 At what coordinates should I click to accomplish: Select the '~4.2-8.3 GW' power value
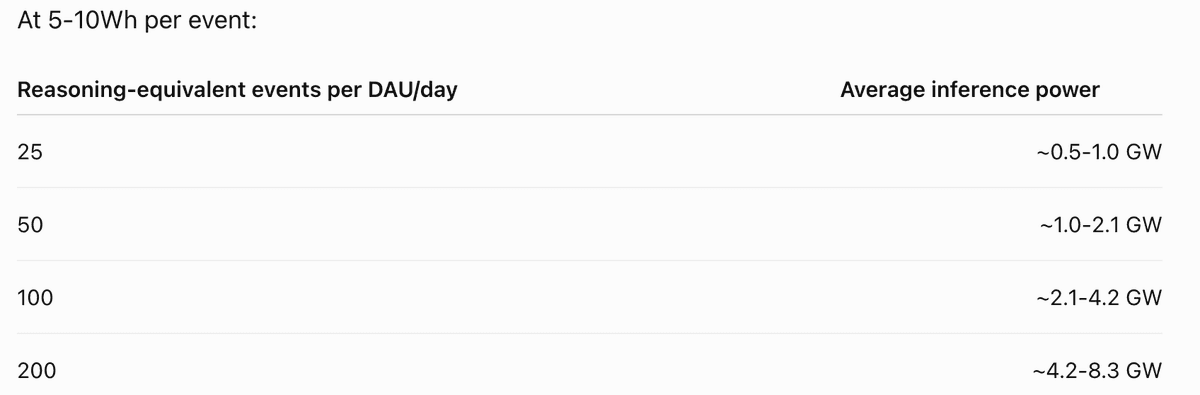pyautogui.click(x=1097, y=371)
